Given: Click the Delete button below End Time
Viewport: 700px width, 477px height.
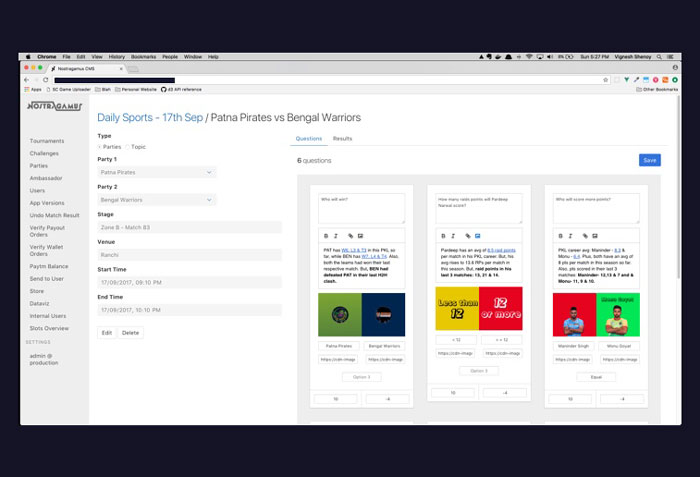Looking at the screenshot, I should point(131,332).
